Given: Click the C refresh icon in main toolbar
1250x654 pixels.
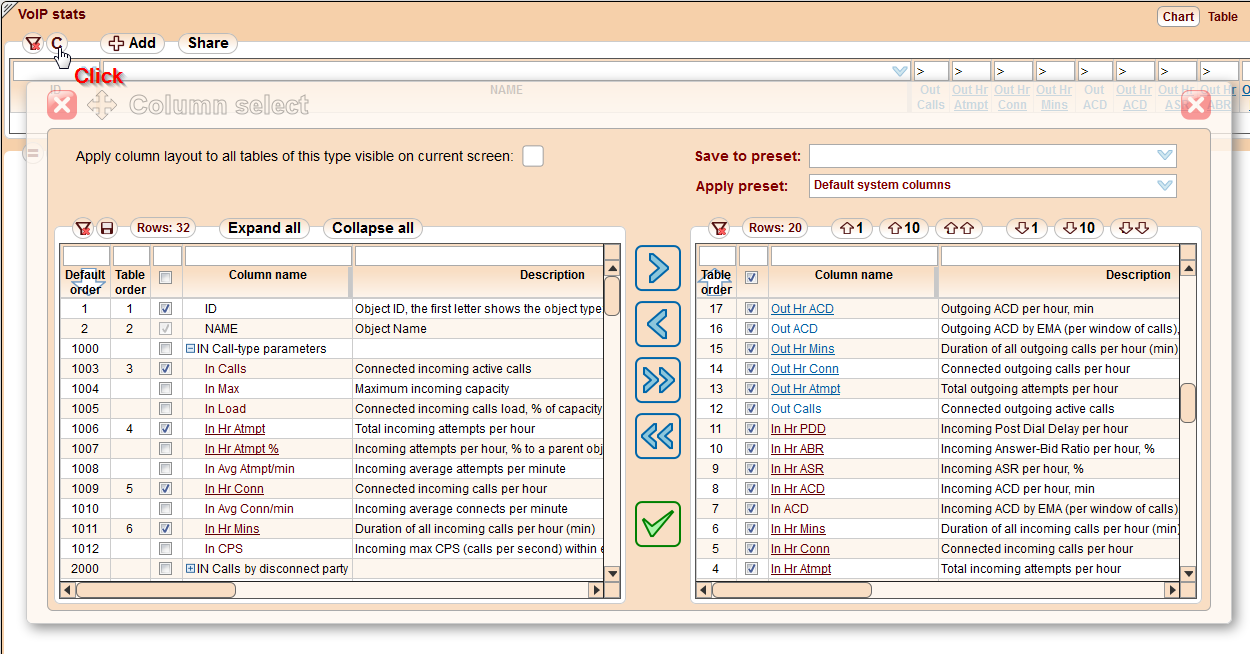Looking at the screenshot, I should pyautogui.click(x=57, y=43).
